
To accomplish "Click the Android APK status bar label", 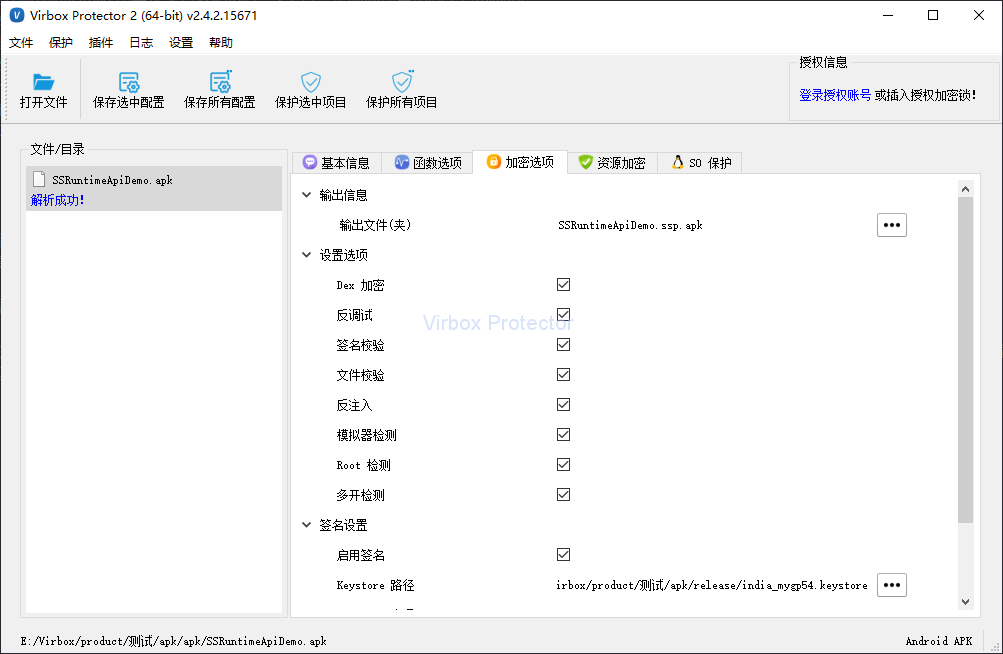I will 938,641.
